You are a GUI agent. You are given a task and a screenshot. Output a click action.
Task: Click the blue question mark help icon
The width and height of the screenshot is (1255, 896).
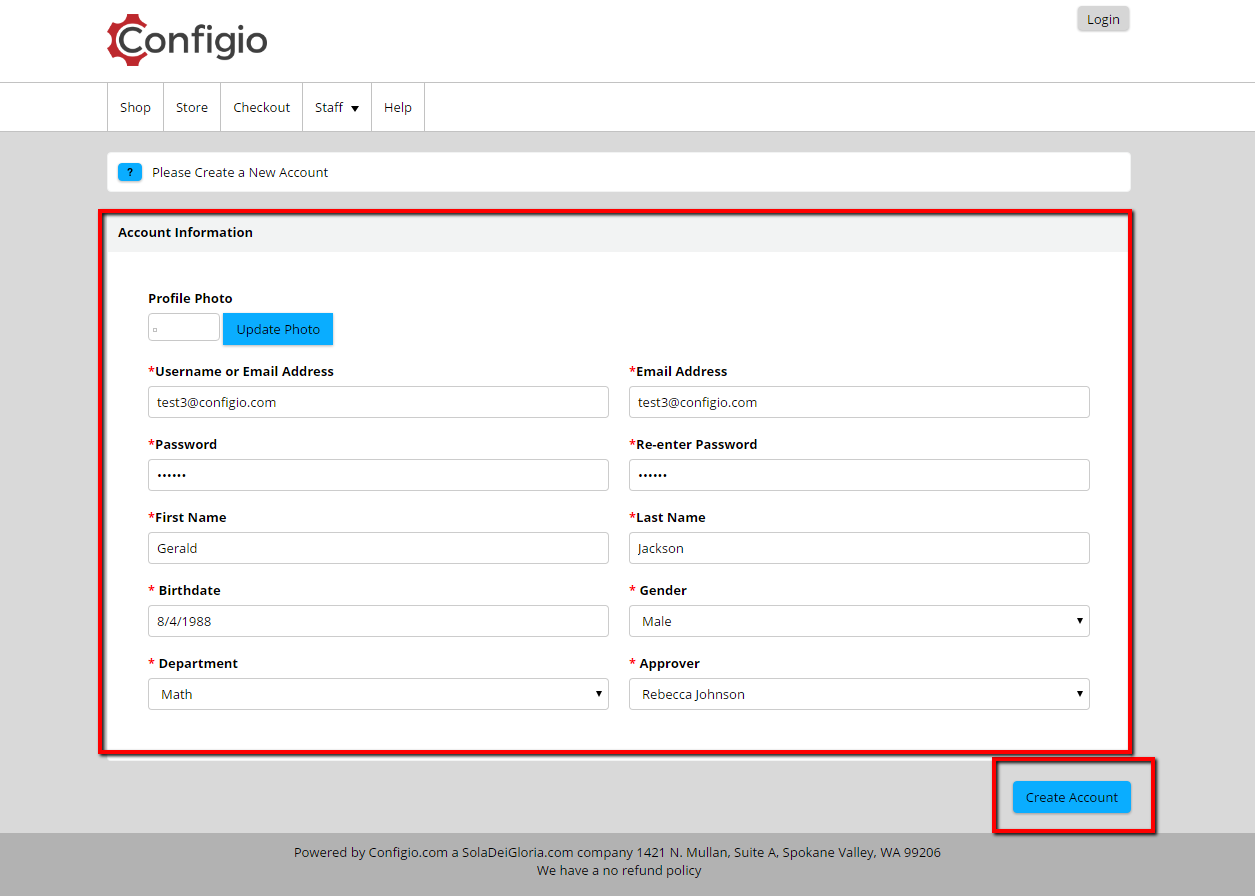point(130,172)
